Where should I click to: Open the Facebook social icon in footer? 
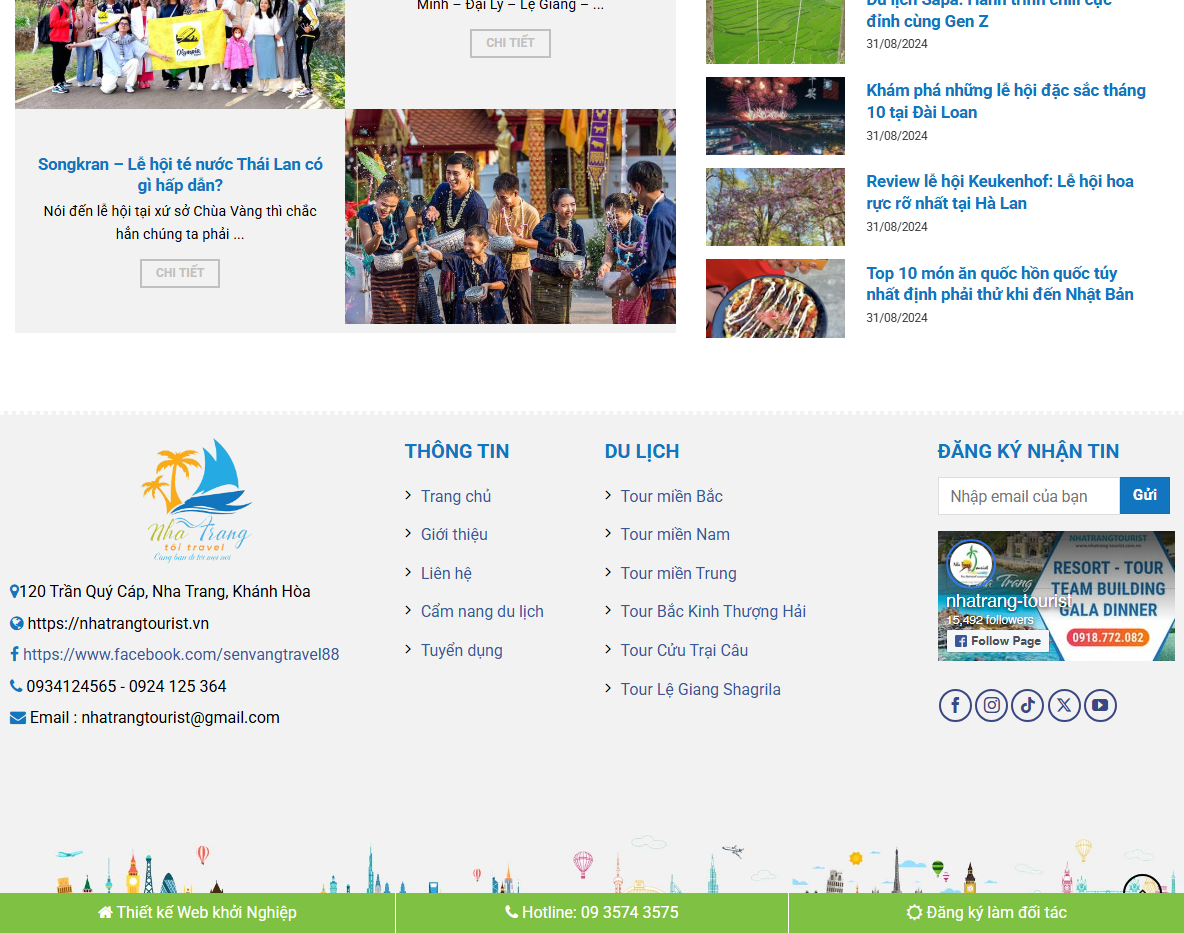(x=955, y=705)
